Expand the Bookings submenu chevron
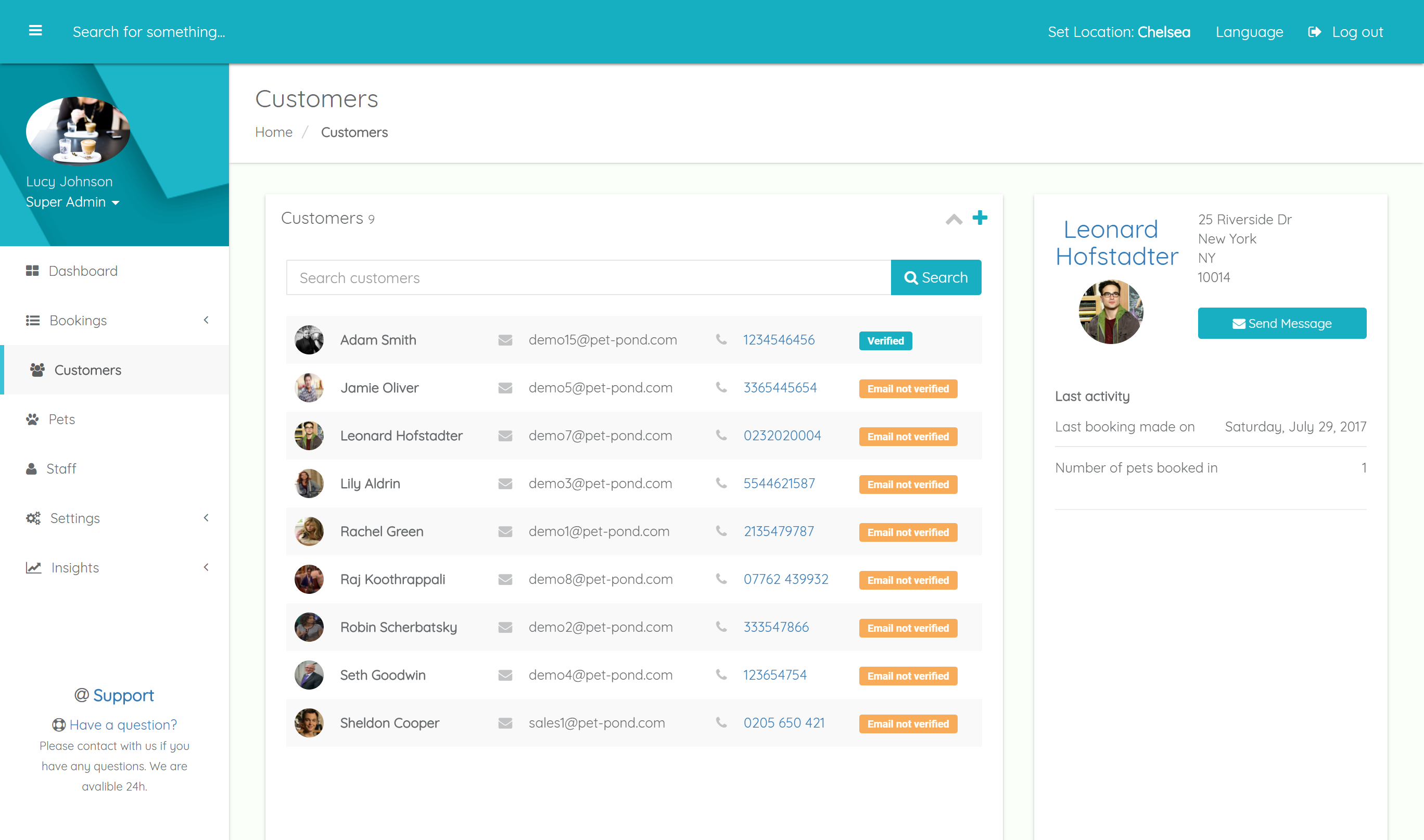Screen dimensions: 1424x840 (206, 320)
